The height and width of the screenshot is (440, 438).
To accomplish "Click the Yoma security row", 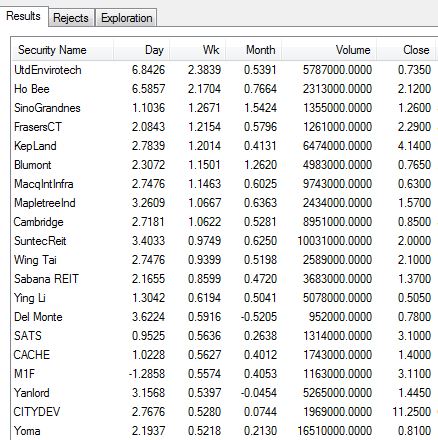I will (224, 431).
